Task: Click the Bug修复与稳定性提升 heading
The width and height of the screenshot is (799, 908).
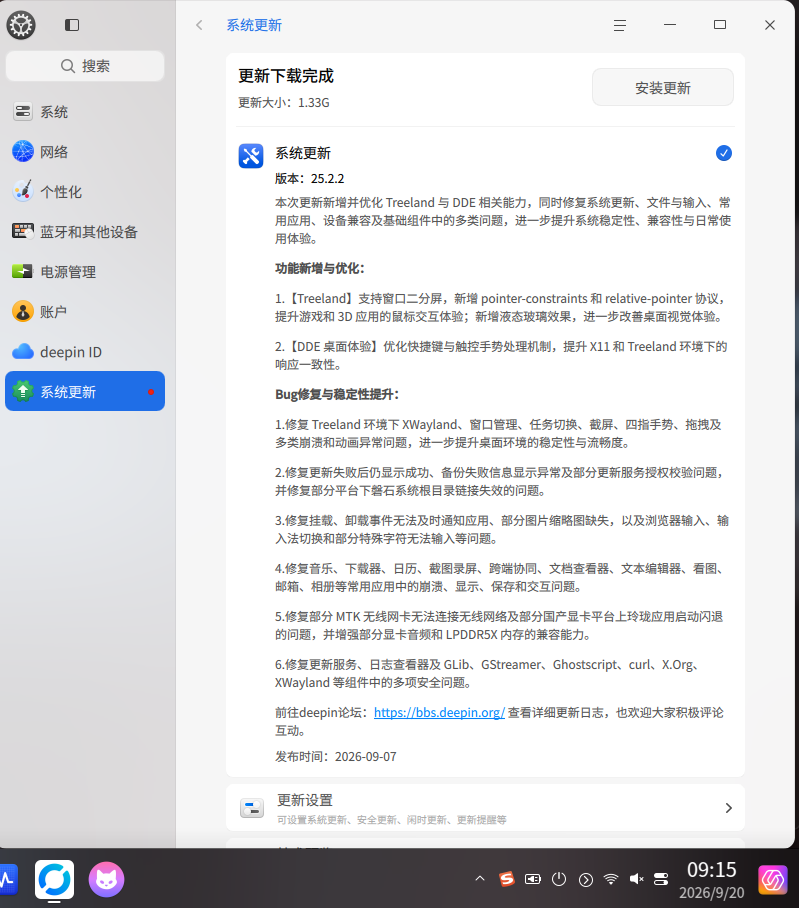Action: pyautogui.click(x=337, y=394)
